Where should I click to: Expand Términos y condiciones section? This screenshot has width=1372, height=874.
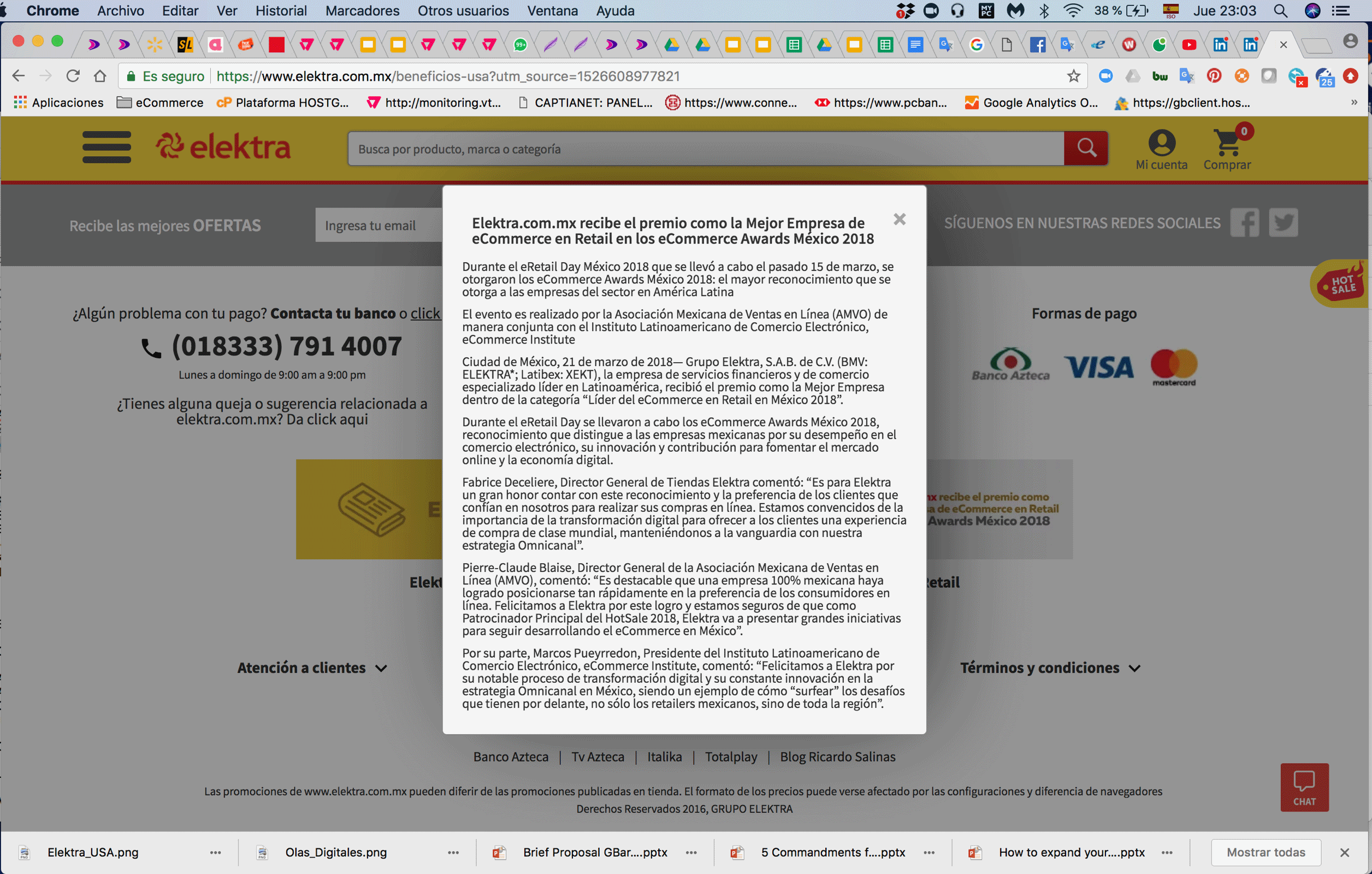pyautogui.click(x=1050, y=668)
